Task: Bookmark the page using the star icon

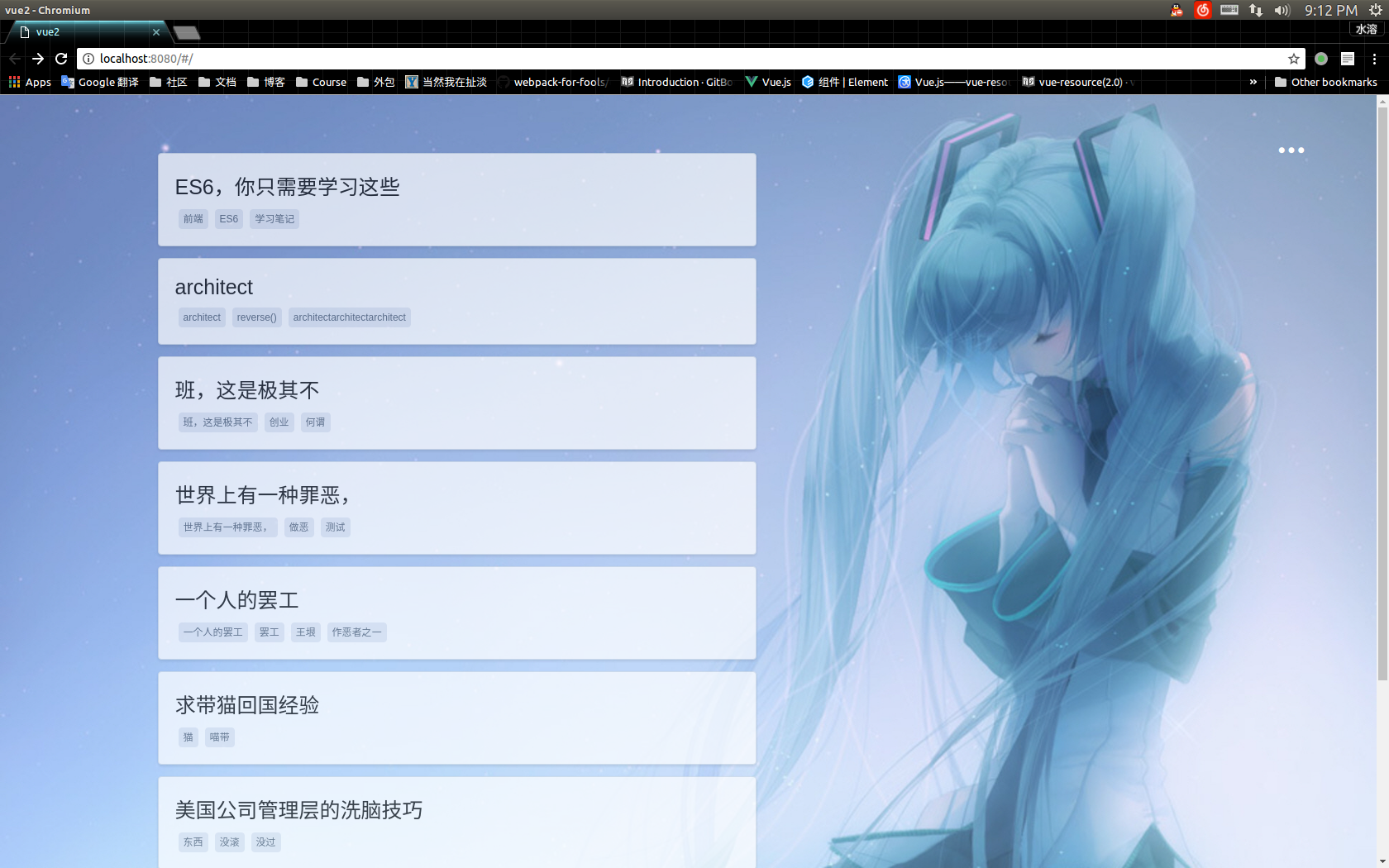Action: [x=1294, y=59]
